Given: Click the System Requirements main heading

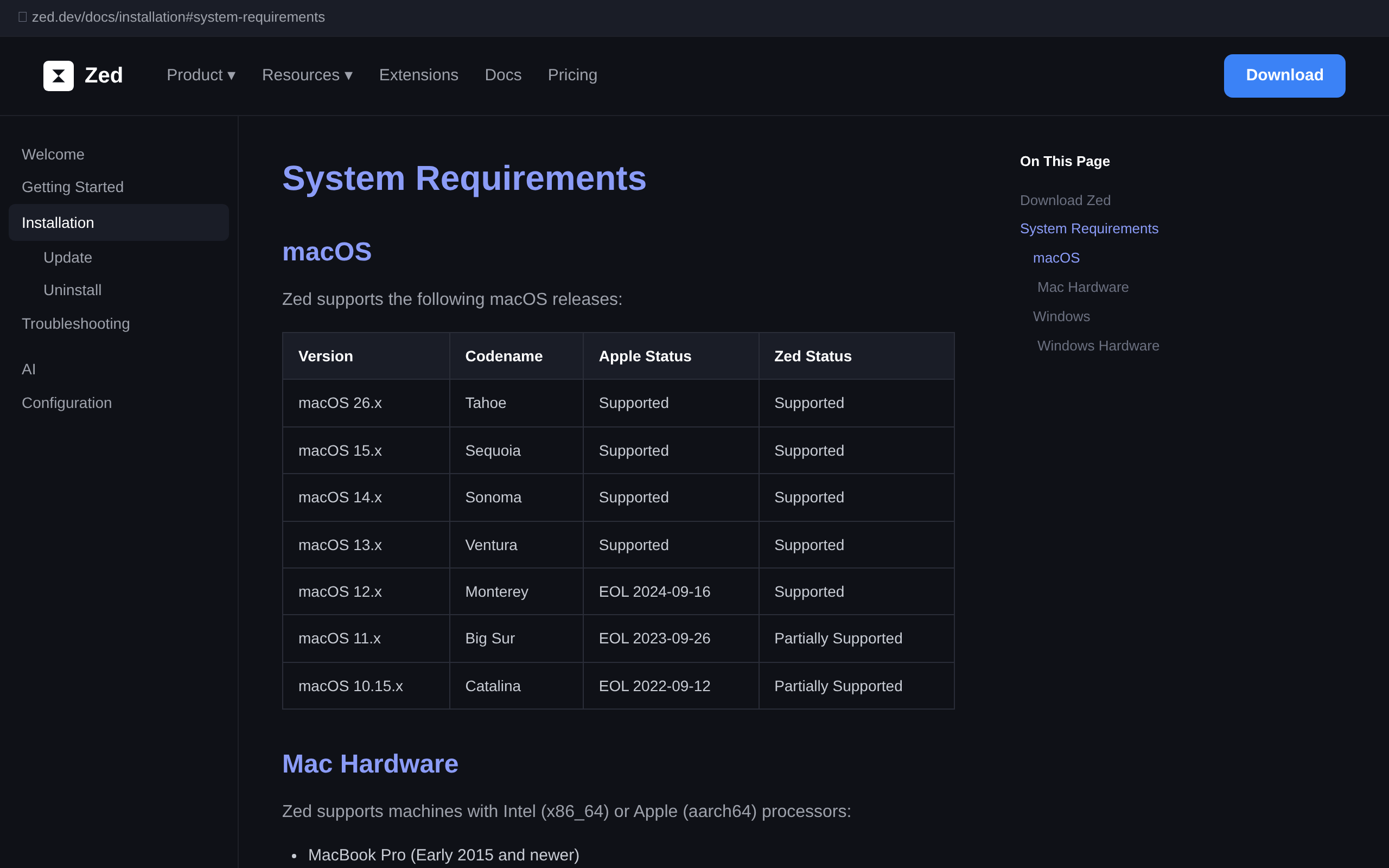Looking at the screenshot, I should pos(464,178).
